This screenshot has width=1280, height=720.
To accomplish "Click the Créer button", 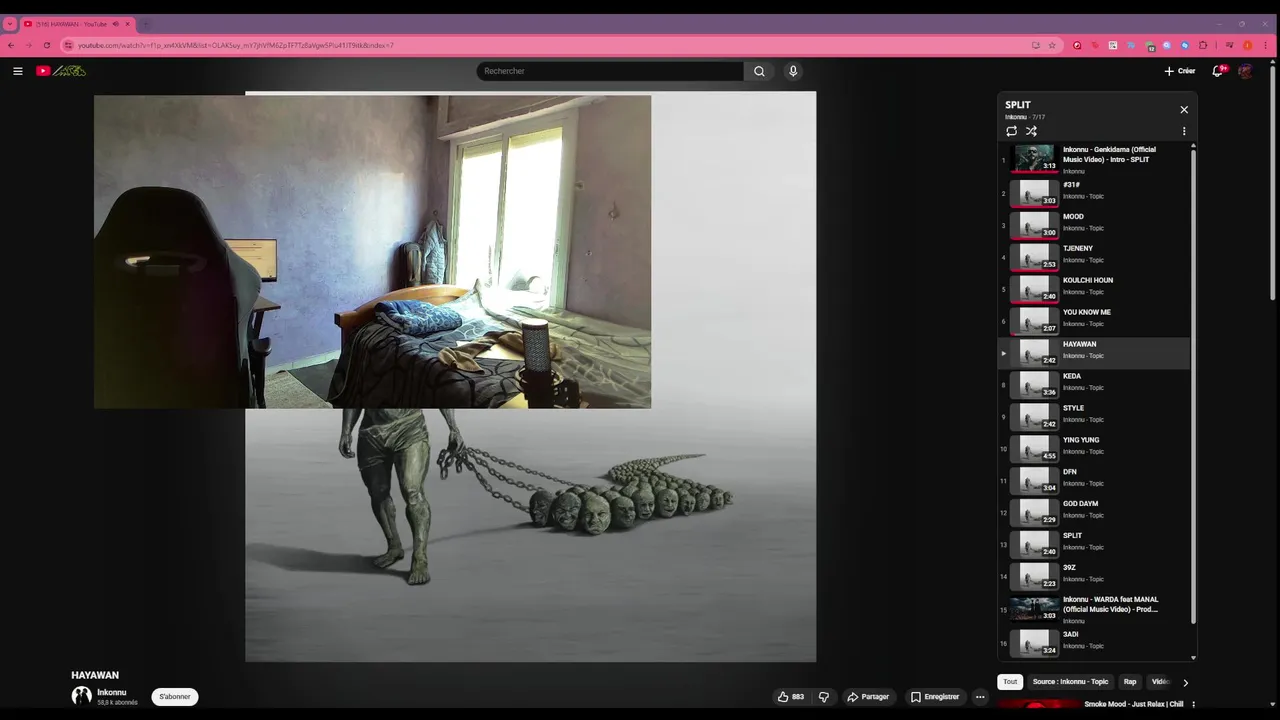I will click(x=1180, y=71).
